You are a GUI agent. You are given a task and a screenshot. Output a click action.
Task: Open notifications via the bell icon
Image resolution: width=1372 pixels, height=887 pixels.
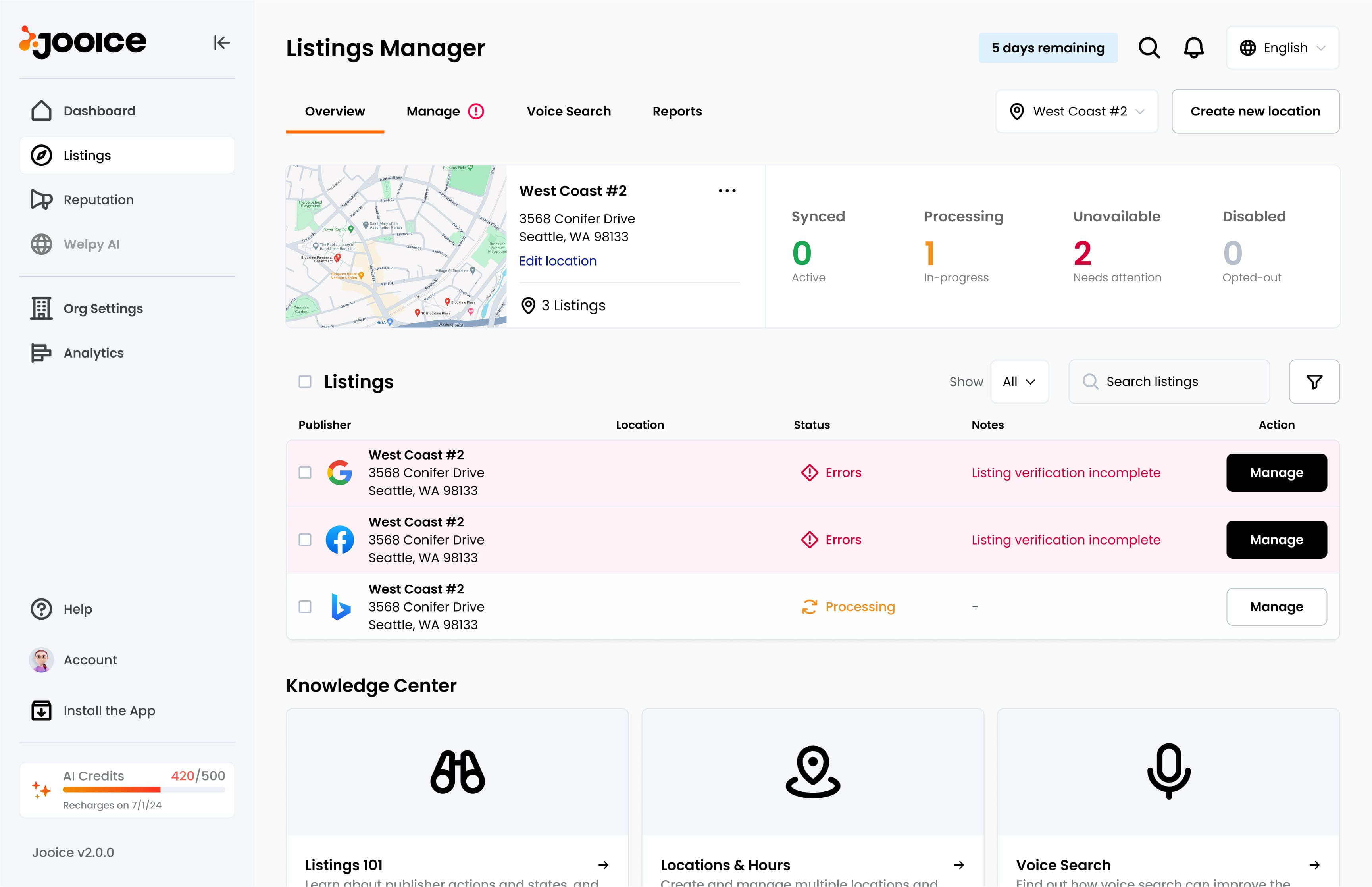click(1194, 48)
